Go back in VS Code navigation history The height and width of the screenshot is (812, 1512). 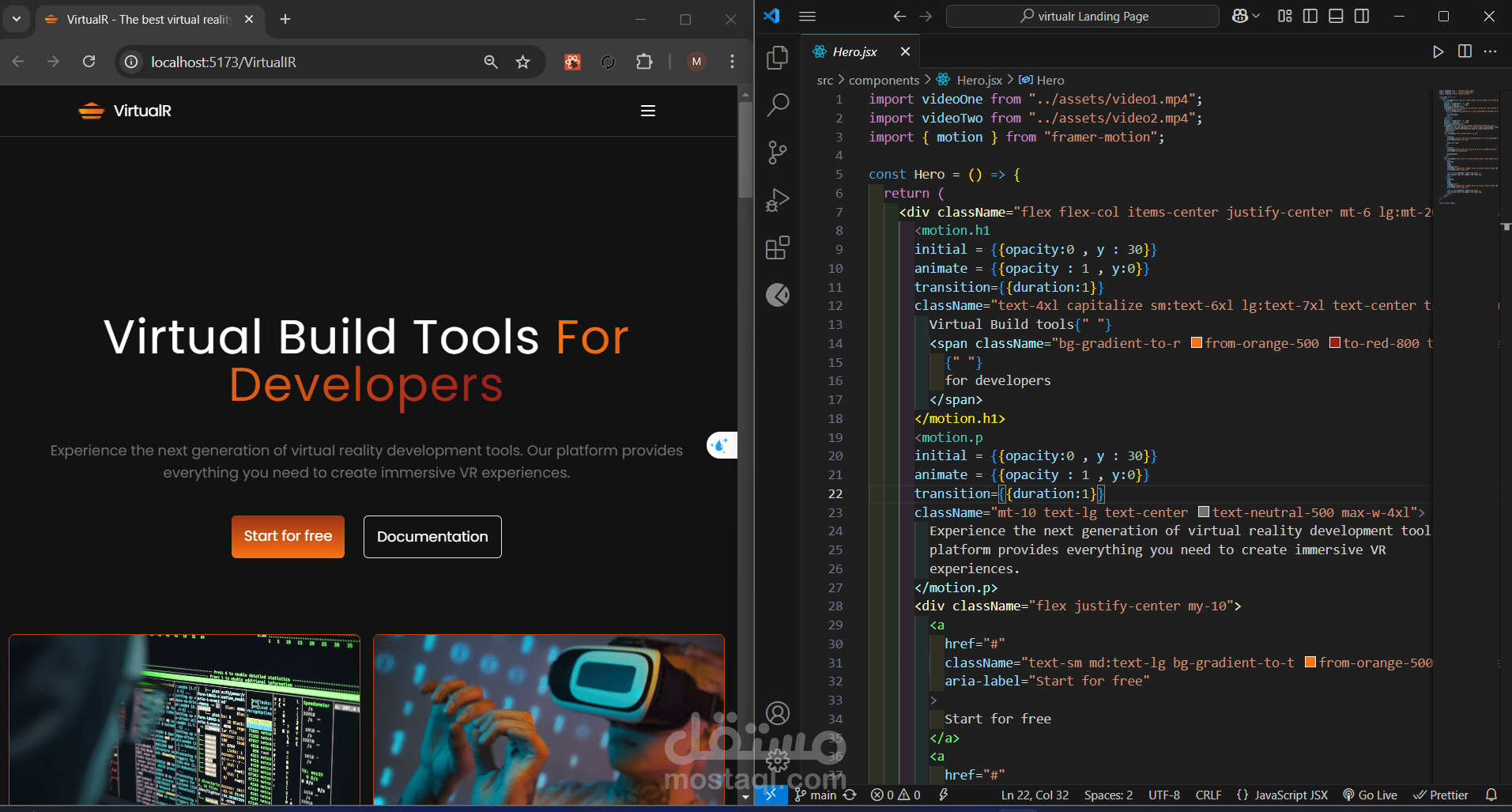pos(899,16)
